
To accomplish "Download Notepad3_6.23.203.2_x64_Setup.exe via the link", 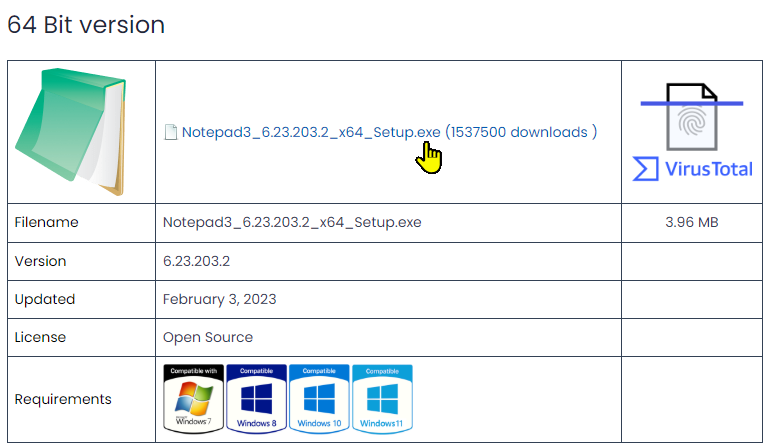I will click(x=389, y=132).
